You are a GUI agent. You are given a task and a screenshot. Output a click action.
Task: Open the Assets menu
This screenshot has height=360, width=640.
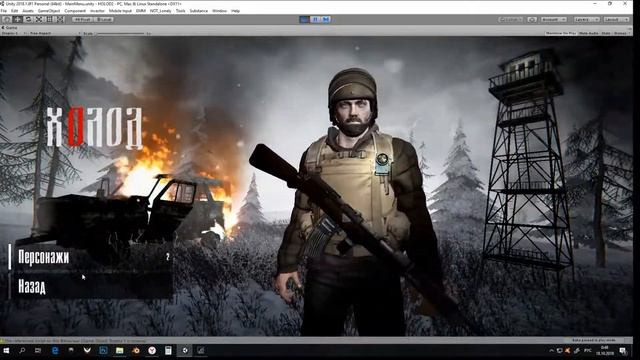pos(28,11)
